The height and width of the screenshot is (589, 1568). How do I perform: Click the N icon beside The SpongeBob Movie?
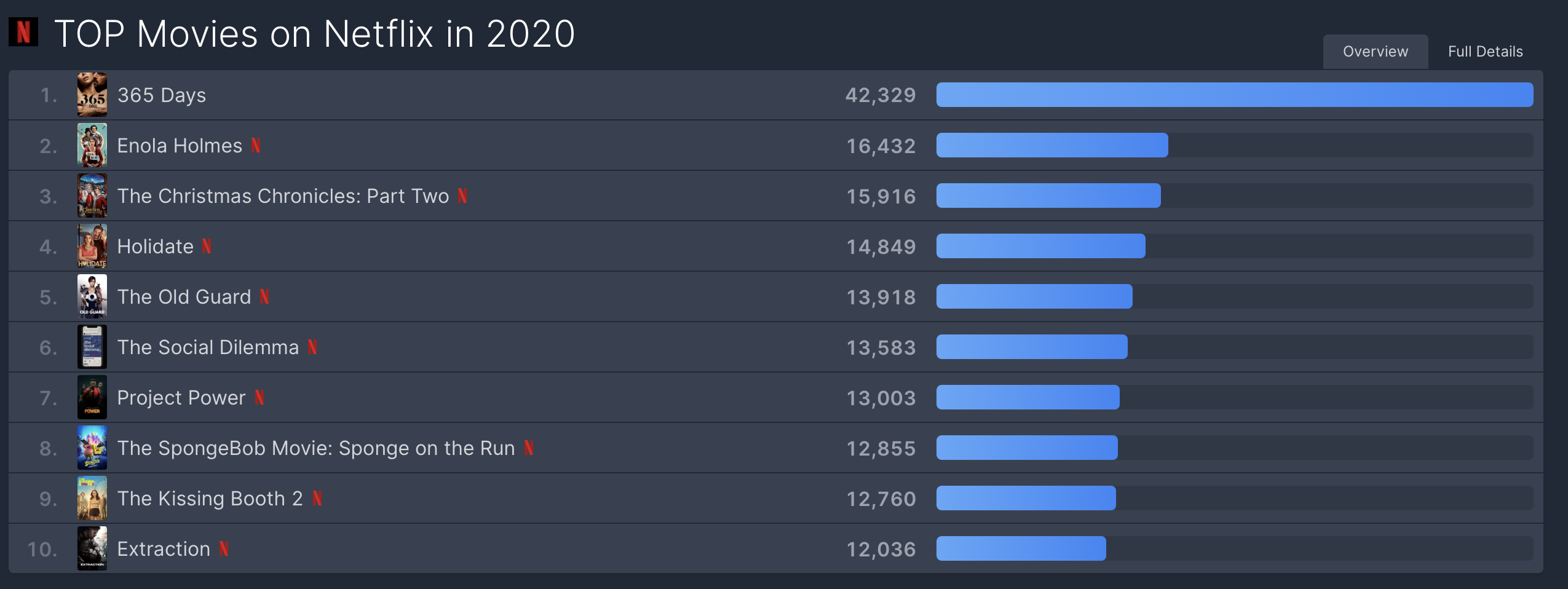coord(529,448)
